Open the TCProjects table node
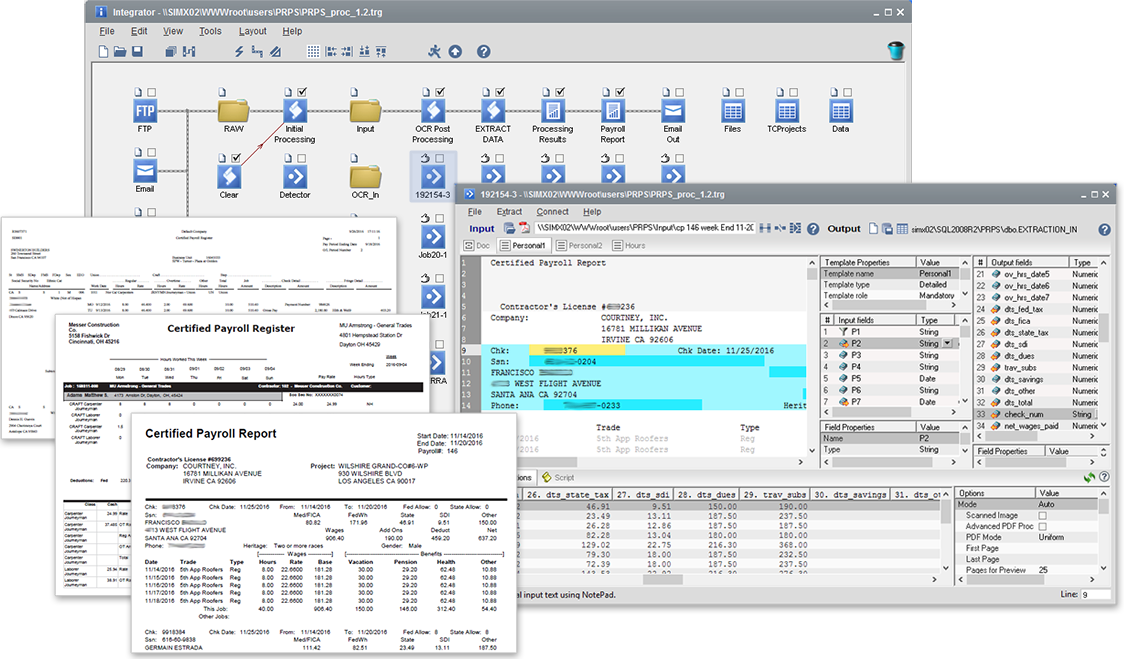 [786, 111]
